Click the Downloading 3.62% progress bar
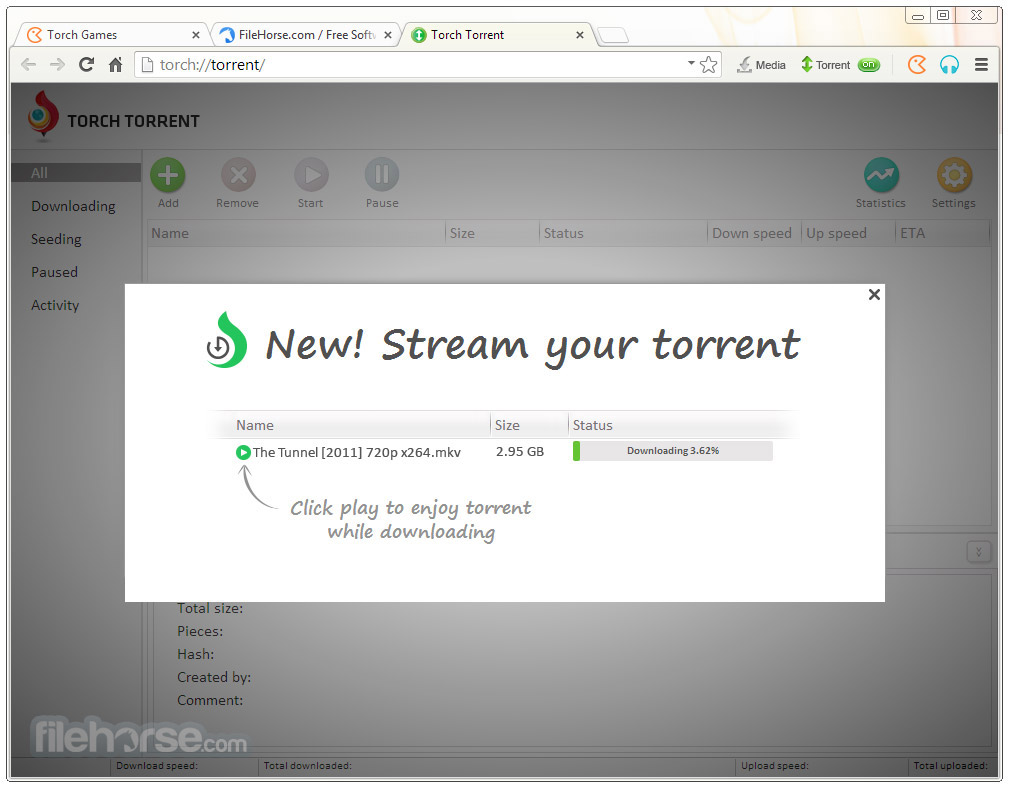 (x=672, y=451)
